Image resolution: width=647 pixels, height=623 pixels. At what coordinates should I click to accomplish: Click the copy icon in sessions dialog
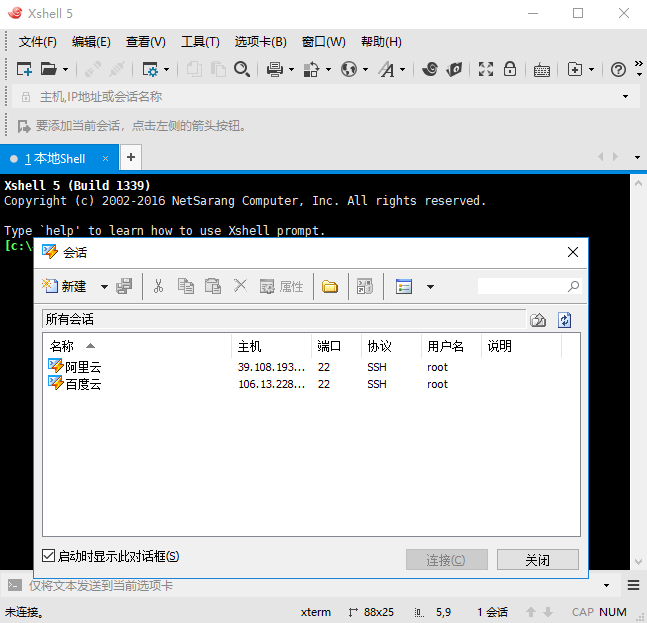click(x=186, y=286)
